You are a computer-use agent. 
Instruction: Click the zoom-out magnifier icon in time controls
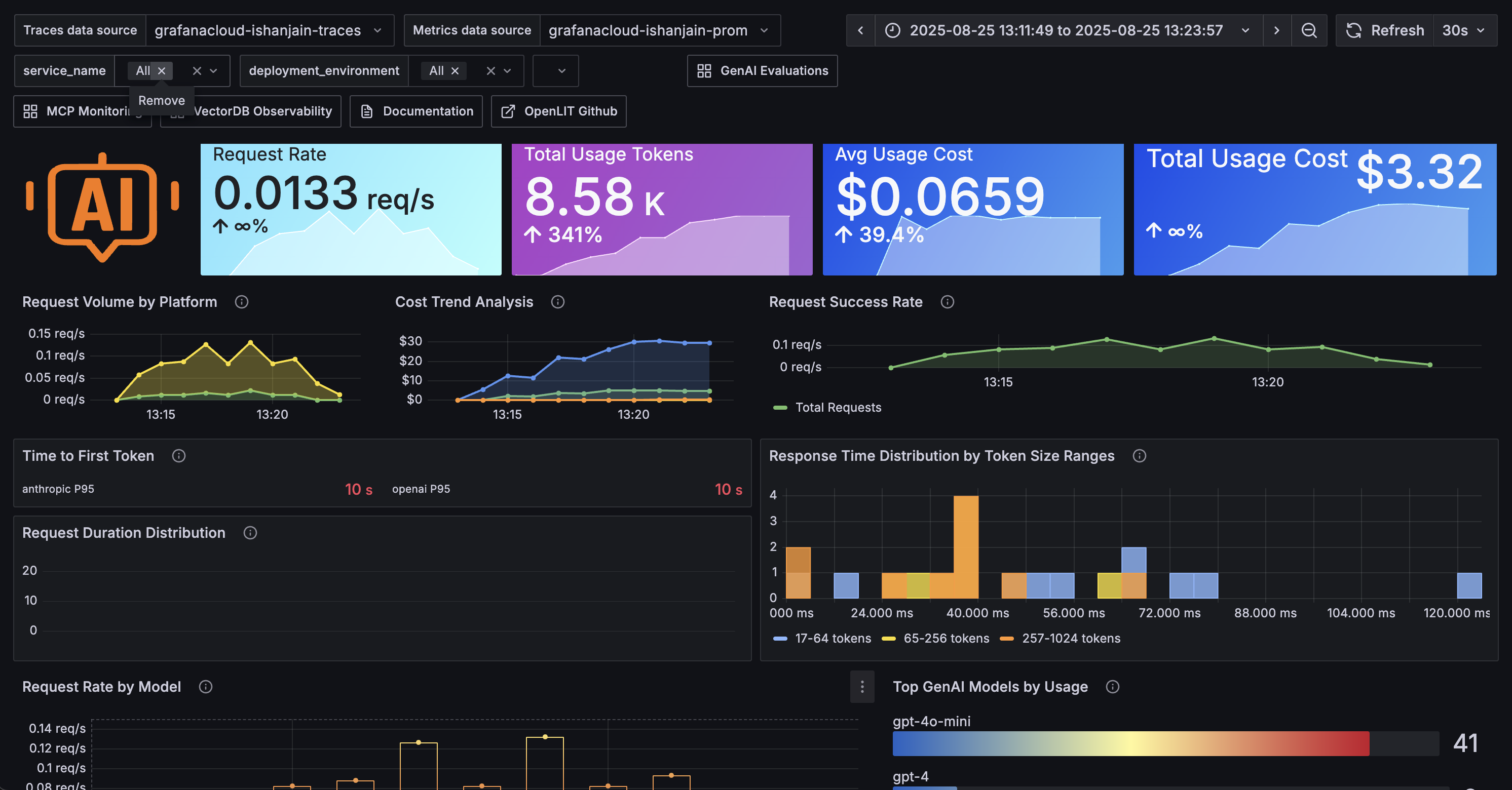1309,30
